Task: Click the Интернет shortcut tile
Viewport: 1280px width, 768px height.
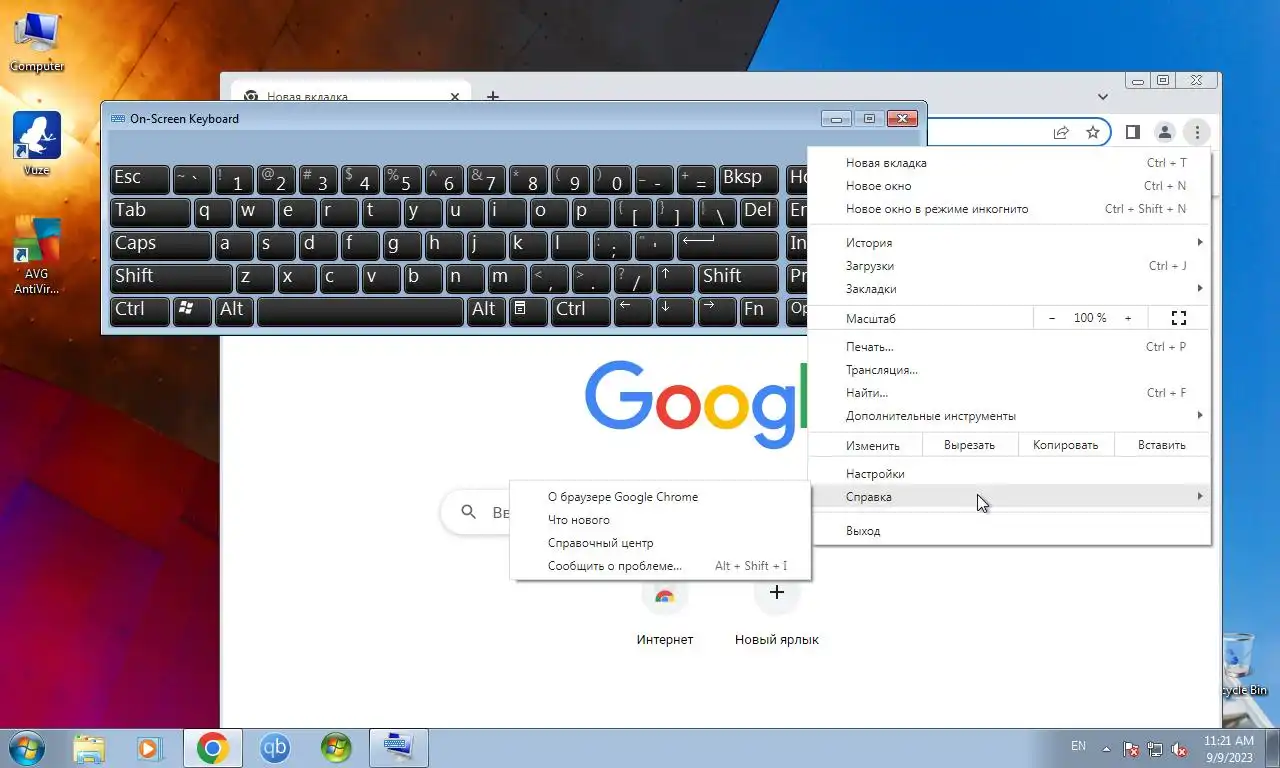Action: coord(665,612)
